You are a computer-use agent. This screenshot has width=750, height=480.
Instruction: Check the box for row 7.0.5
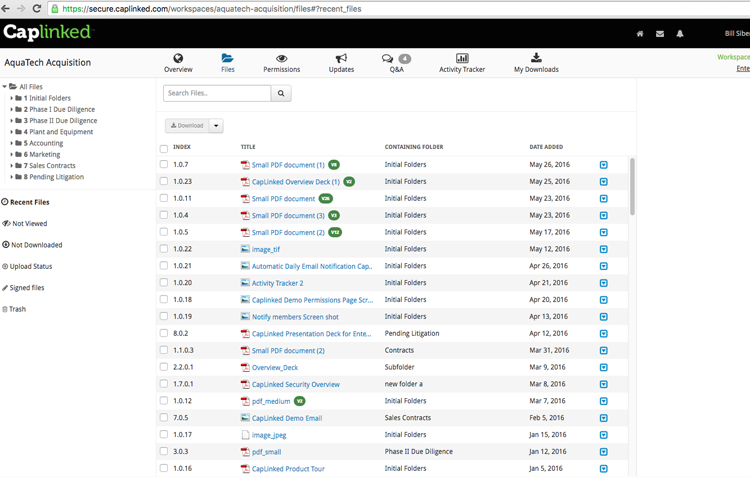point(164,417)
